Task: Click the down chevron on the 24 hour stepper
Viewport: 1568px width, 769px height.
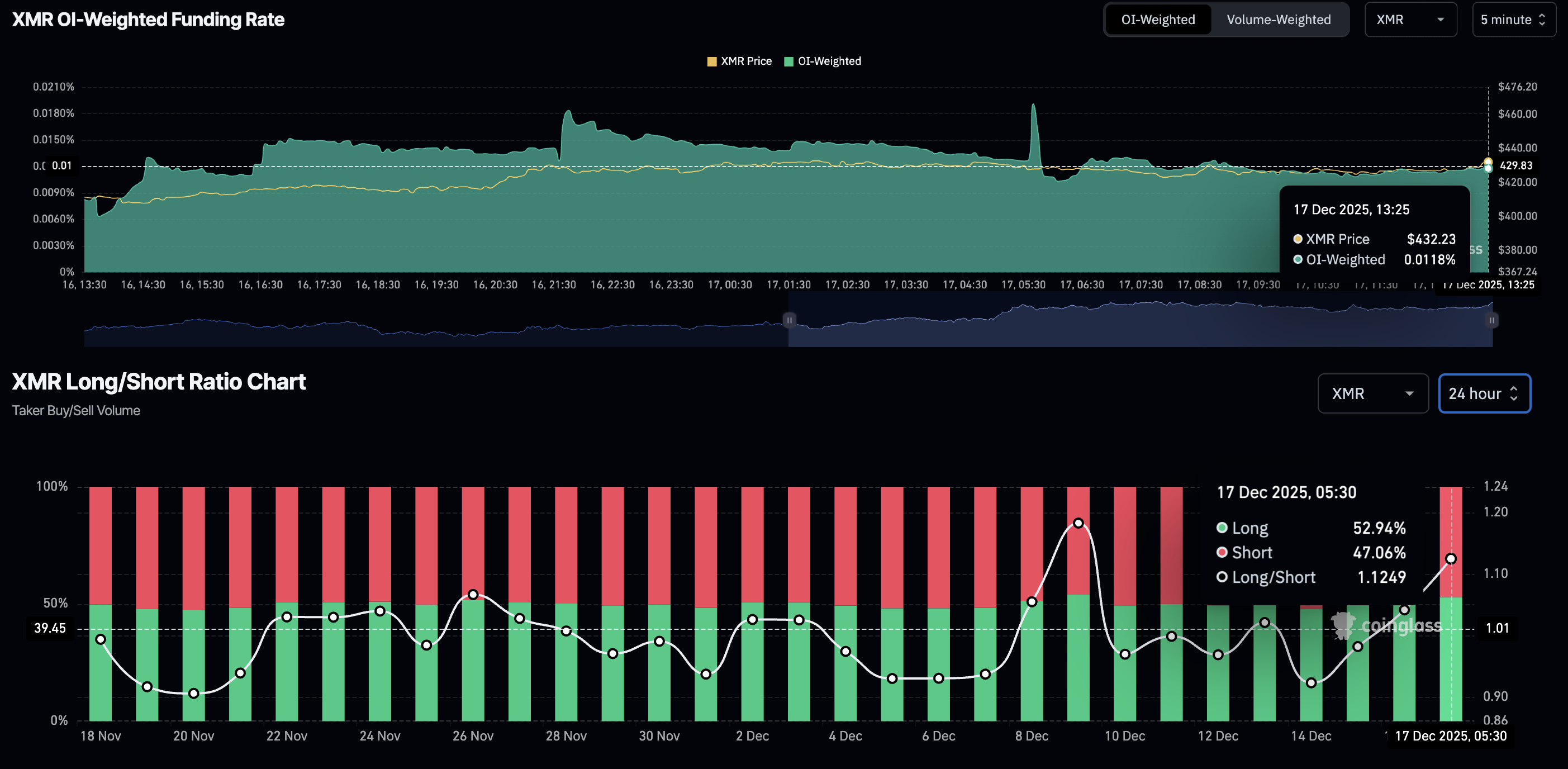Action: coord(1515,399)
